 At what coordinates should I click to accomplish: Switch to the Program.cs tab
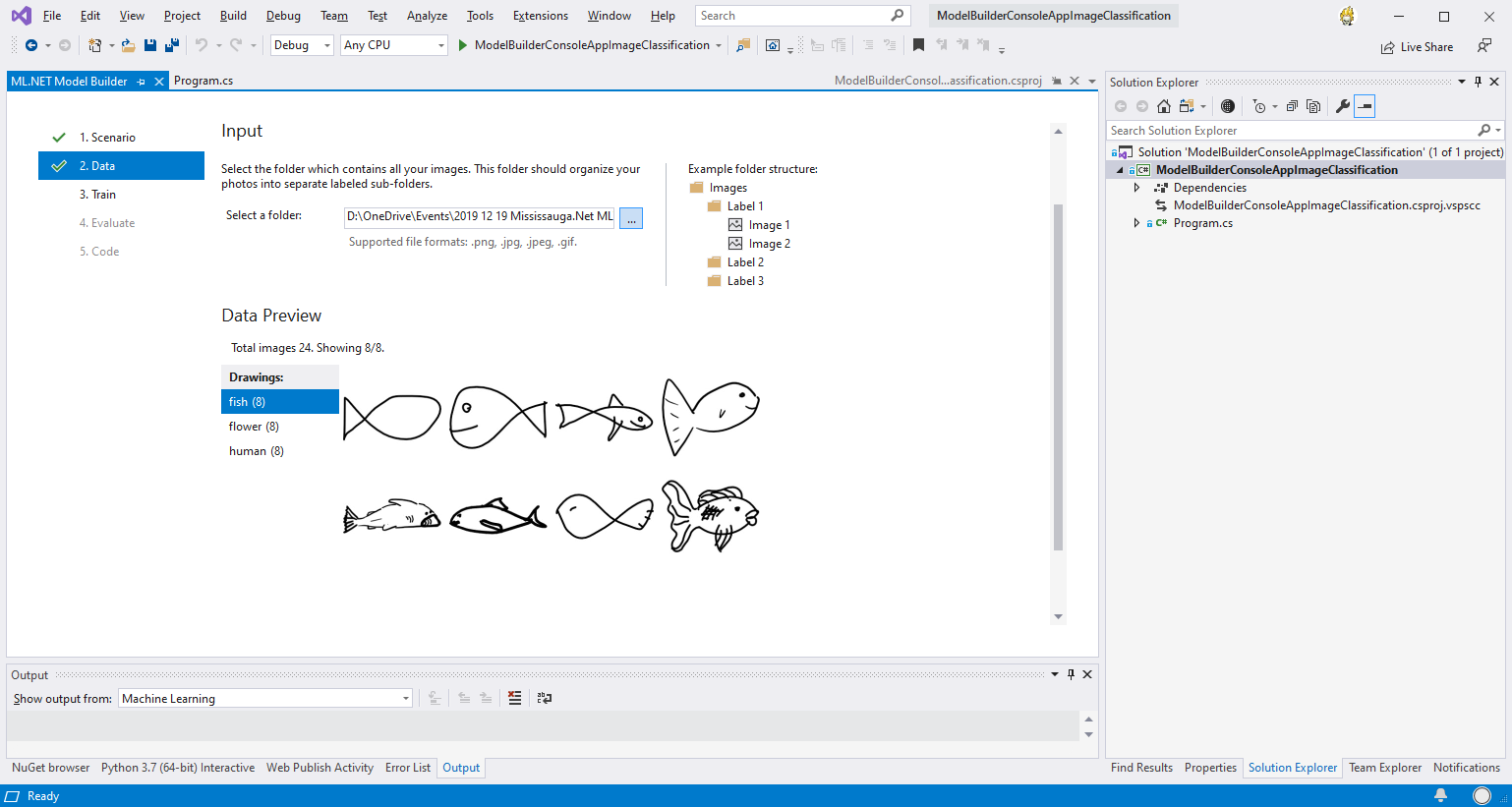(x=204, y=81)
